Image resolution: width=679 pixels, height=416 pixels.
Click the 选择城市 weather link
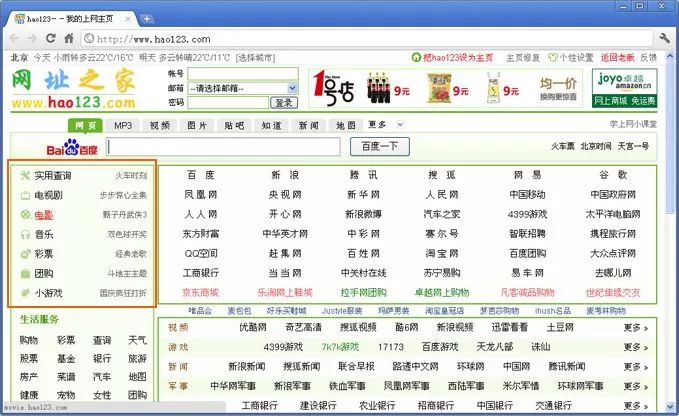(255, 58)
